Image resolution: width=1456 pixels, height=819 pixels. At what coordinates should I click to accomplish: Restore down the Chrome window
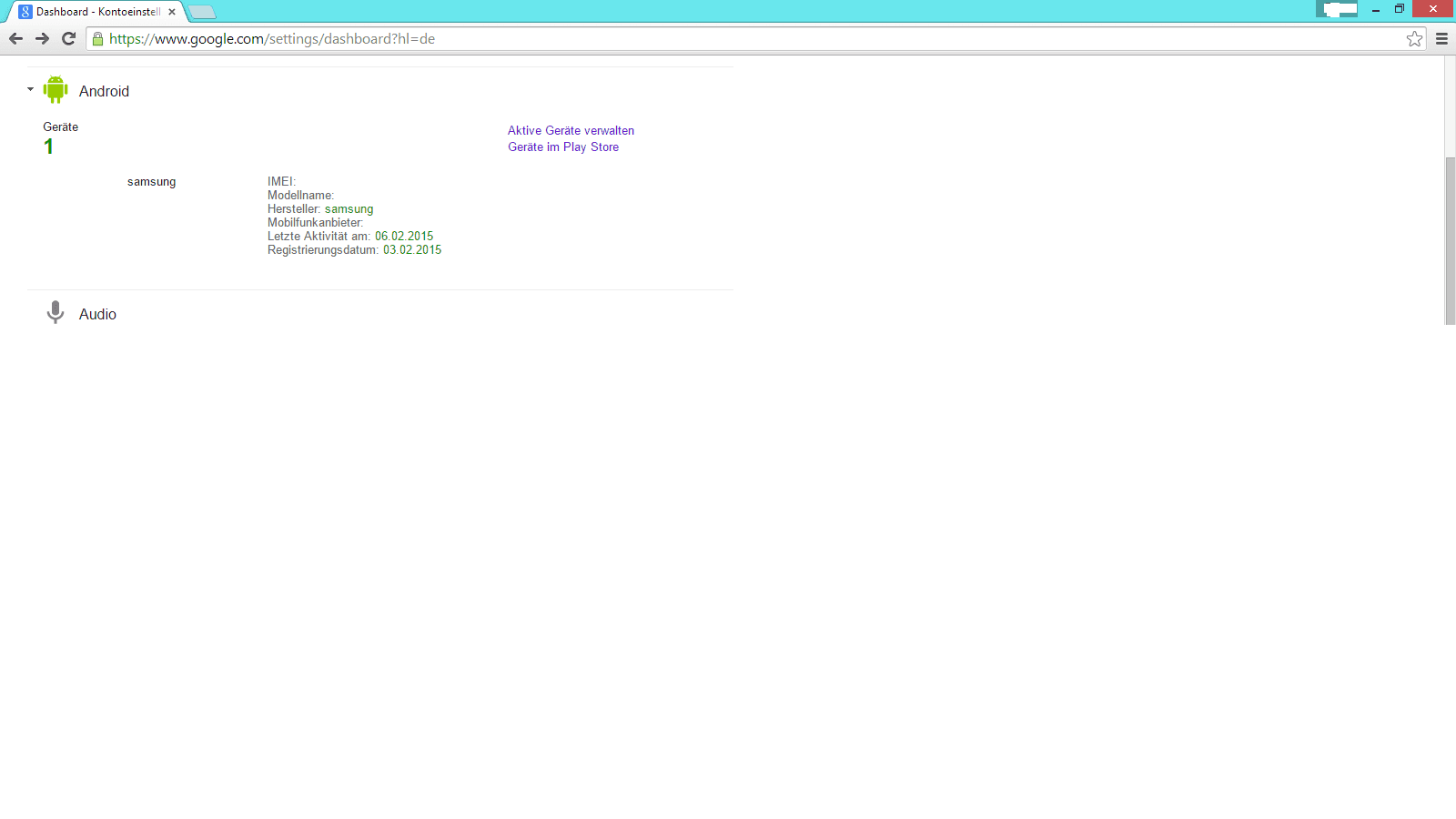(x=1400, y=9)
